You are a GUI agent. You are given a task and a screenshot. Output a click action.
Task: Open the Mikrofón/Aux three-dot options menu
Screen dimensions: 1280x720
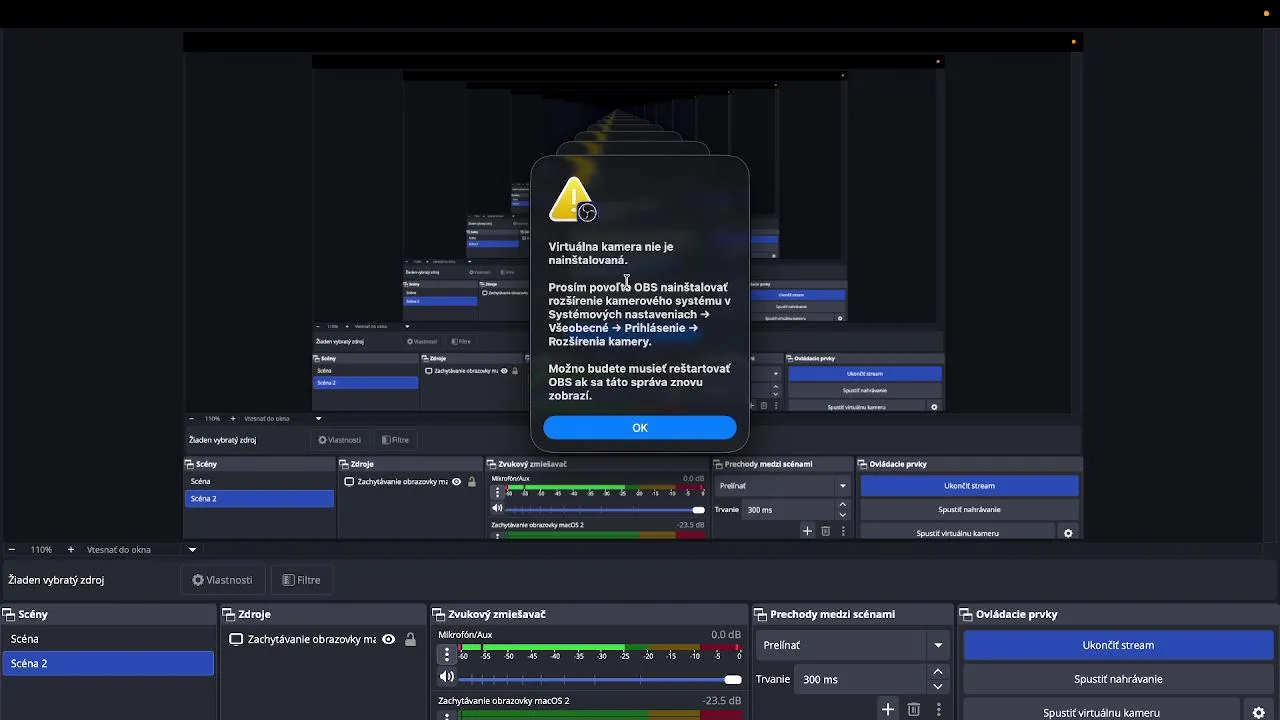point(447,655)
